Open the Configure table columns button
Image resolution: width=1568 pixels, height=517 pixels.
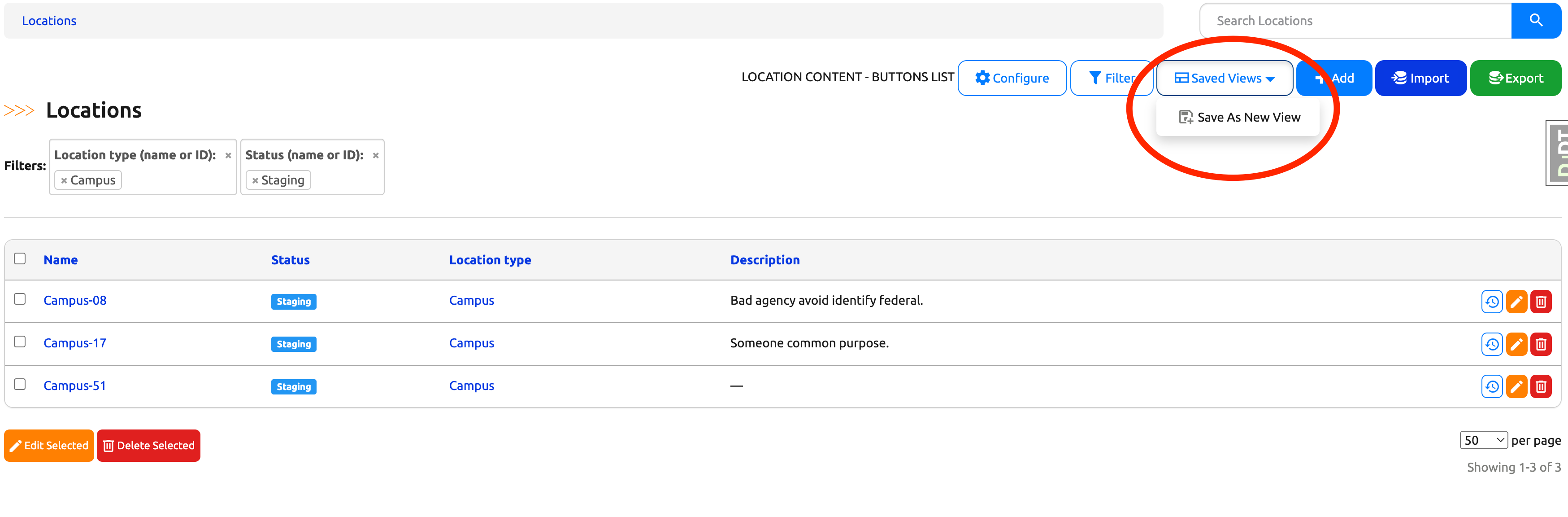(x=1012, y=78)
